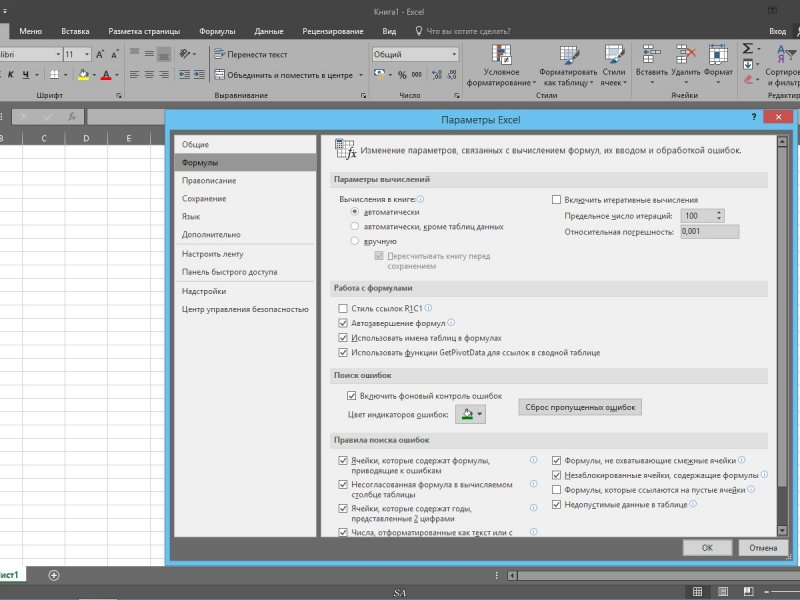
Task: Click the Percent Style icon
Action: pyautogui.click(x=402, y=75)
